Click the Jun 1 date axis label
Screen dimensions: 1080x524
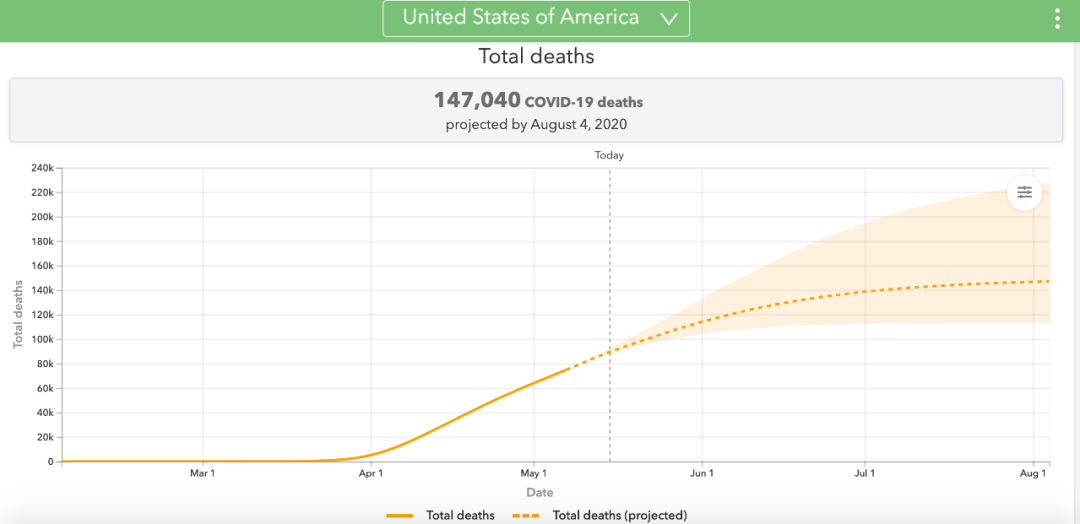(702, 473)
